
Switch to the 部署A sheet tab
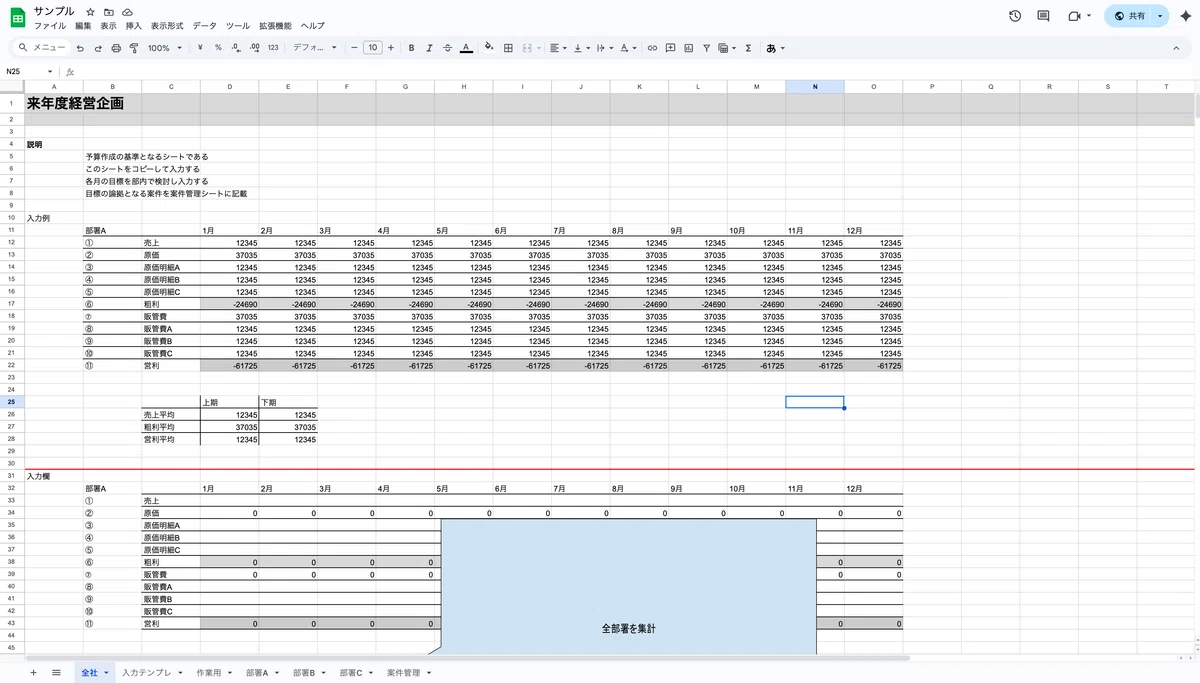click(x=262, y=673)
